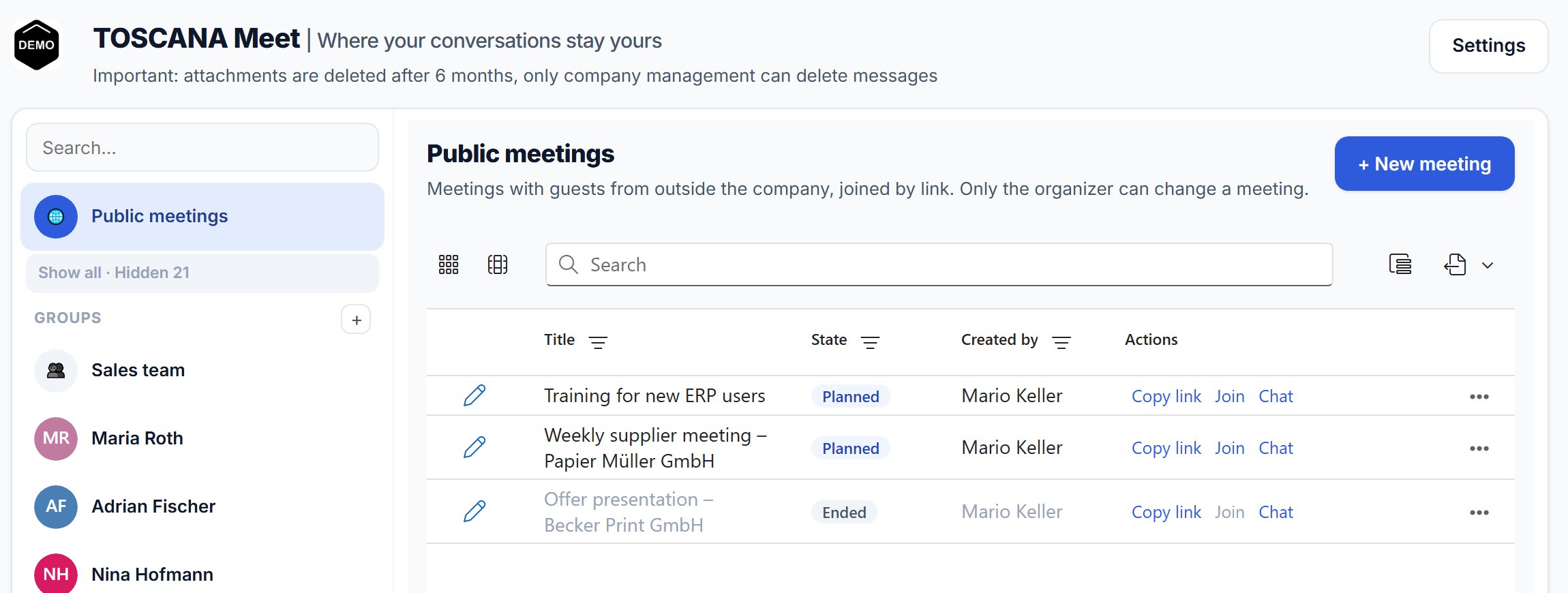
Task: Expand the export dropdown chevron
Action: coord(1488,266)
